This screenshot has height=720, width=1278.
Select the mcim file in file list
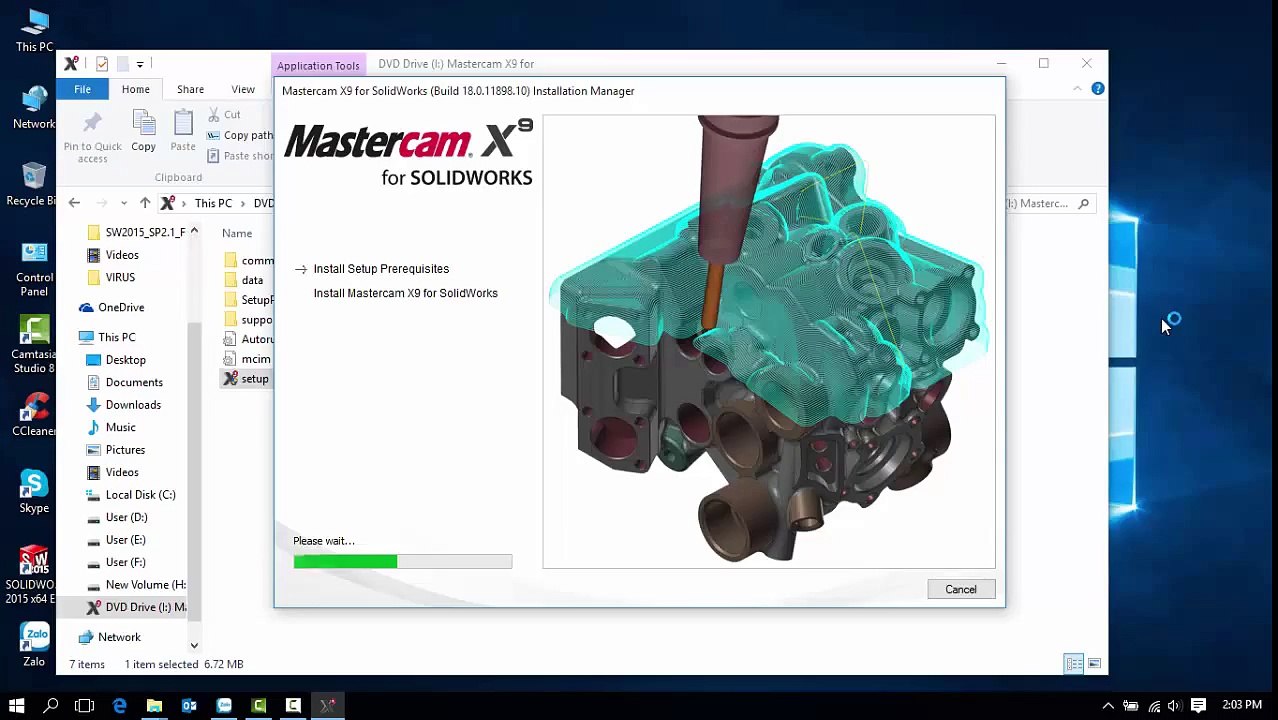tap(246, 359)
